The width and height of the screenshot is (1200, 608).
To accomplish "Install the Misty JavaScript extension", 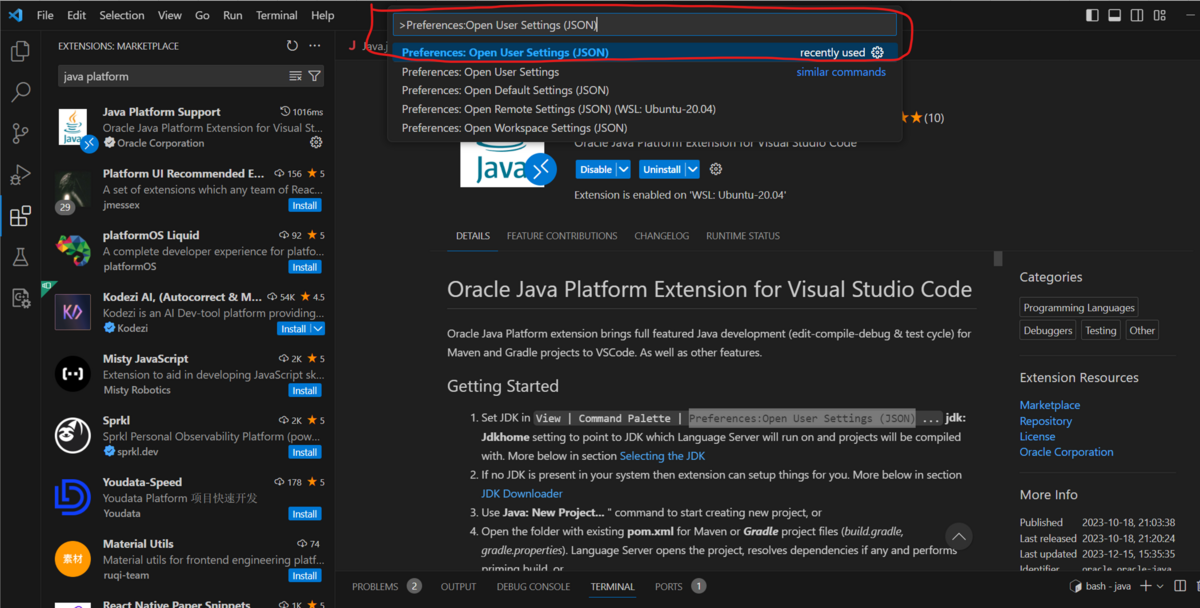I will point(305,391).
